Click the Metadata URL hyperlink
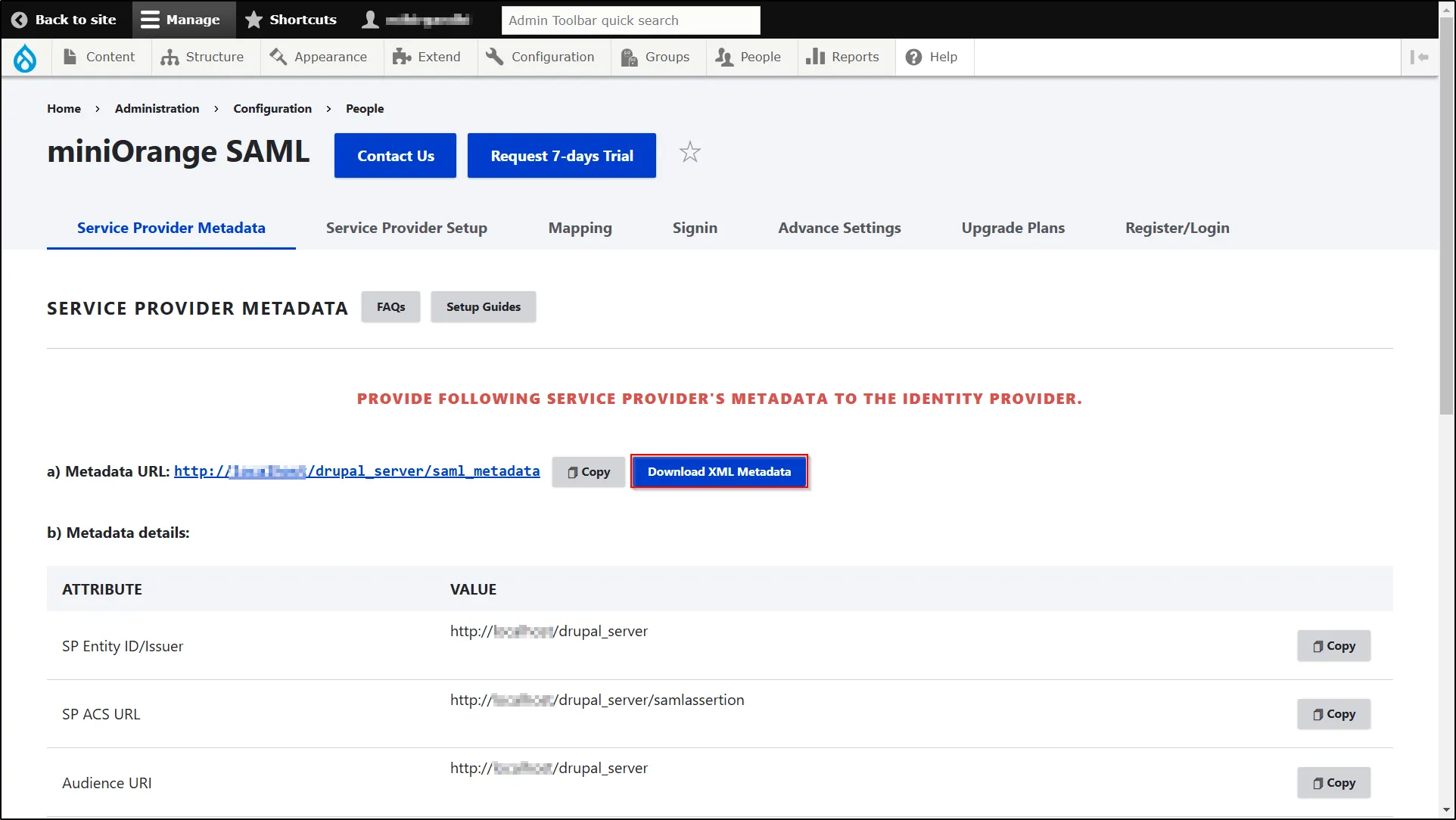Viewport: 1456px width, 820px height. [x=356, y=471]
